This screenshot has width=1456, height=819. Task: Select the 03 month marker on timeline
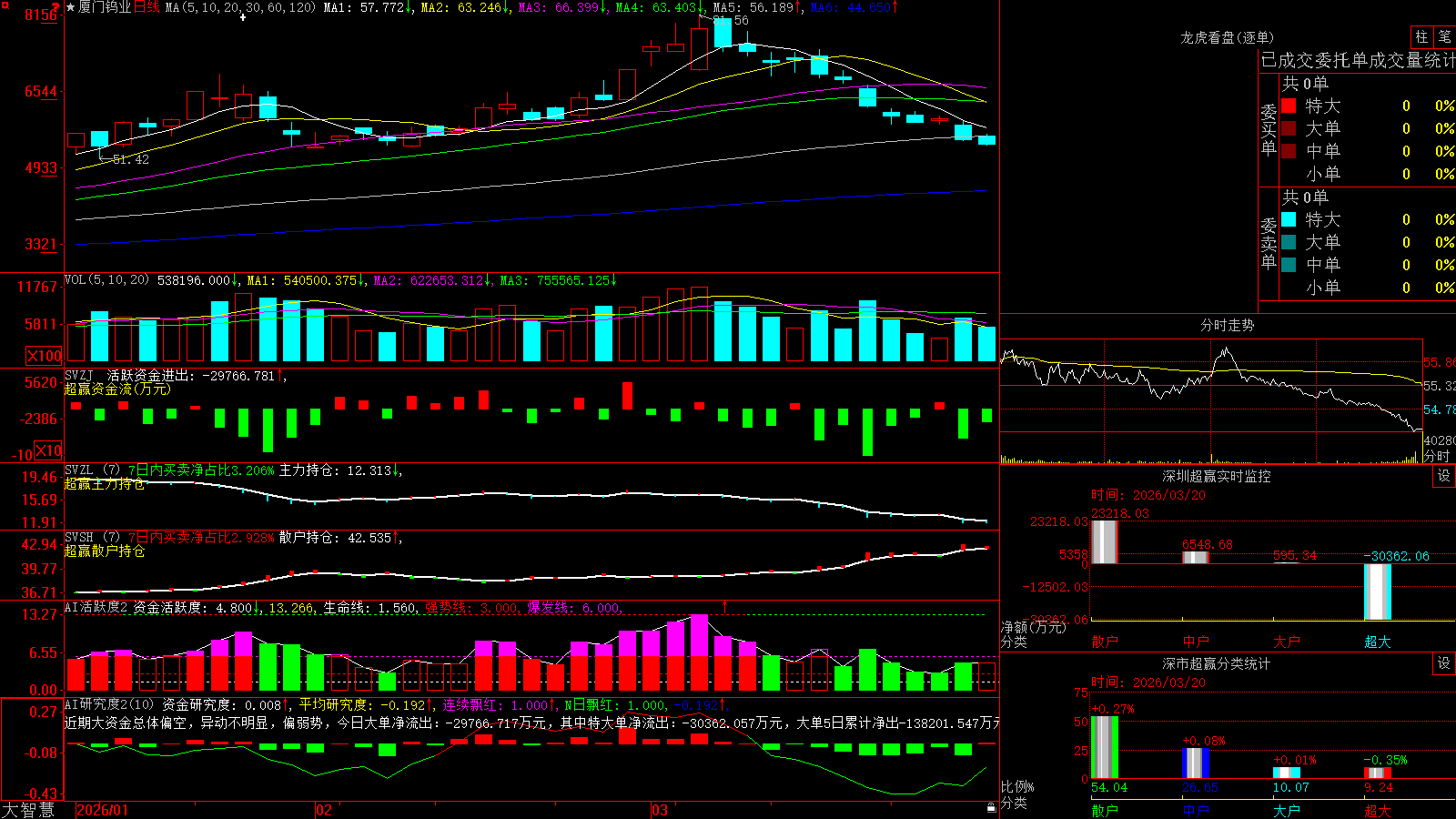pos(660,810)
